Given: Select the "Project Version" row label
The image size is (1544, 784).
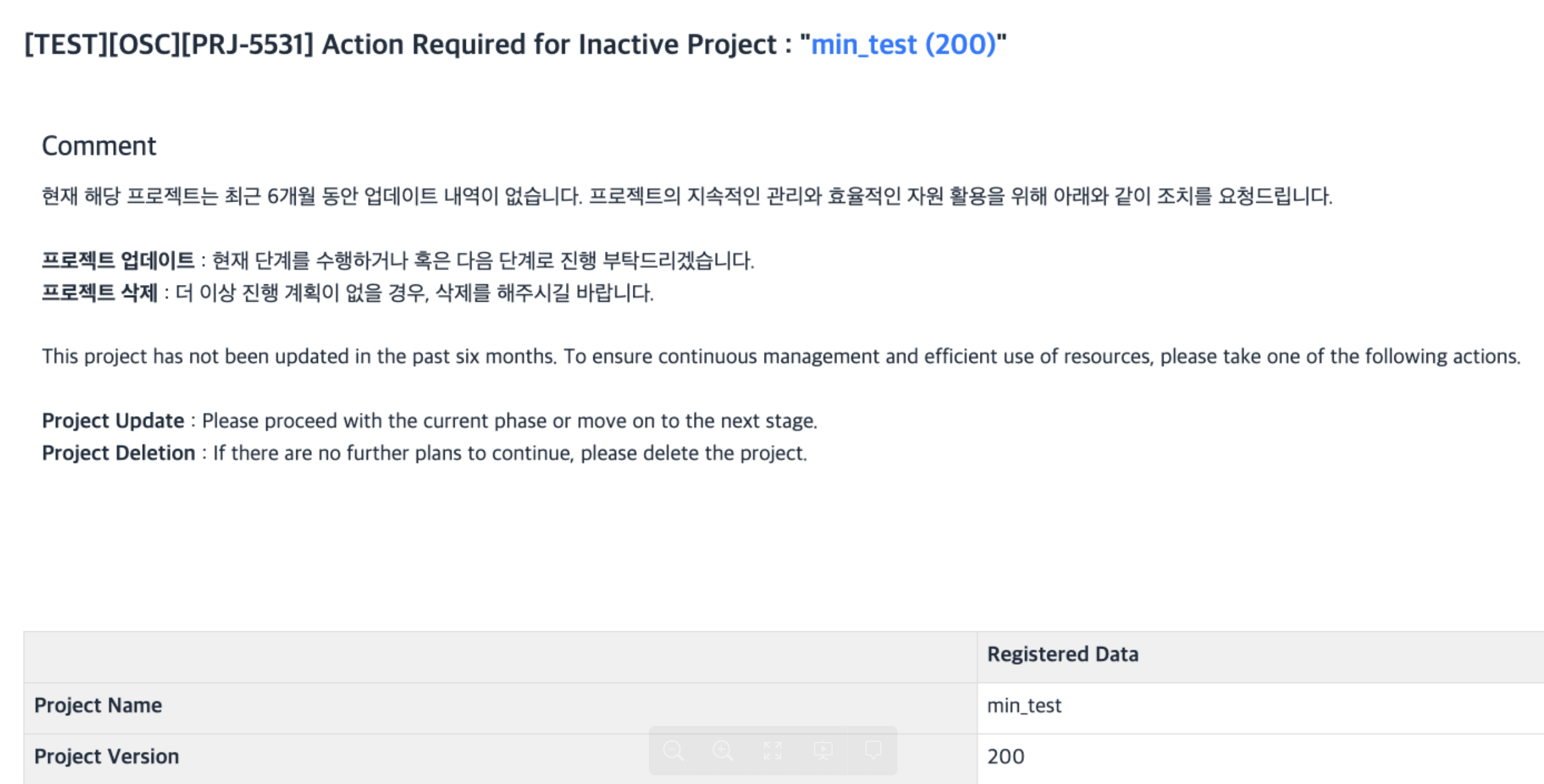Looking at the screenshot, I should coord(106,757).
